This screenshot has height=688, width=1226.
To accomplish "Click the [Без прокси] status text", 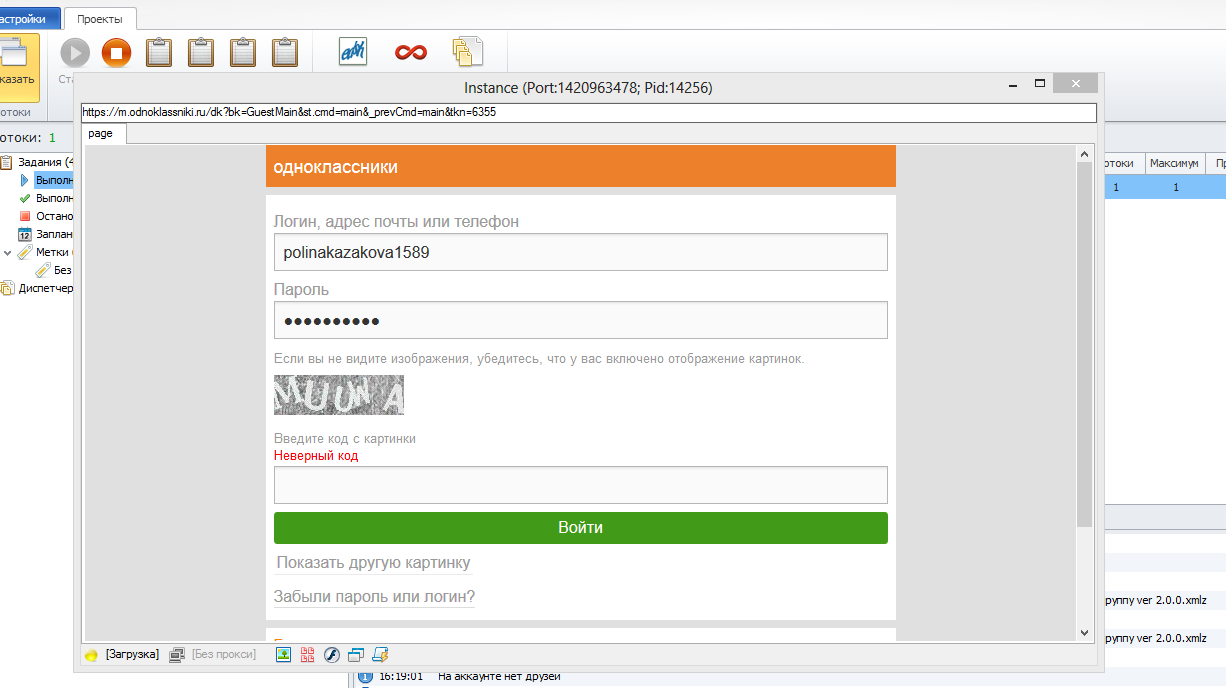I will [224, 655].
